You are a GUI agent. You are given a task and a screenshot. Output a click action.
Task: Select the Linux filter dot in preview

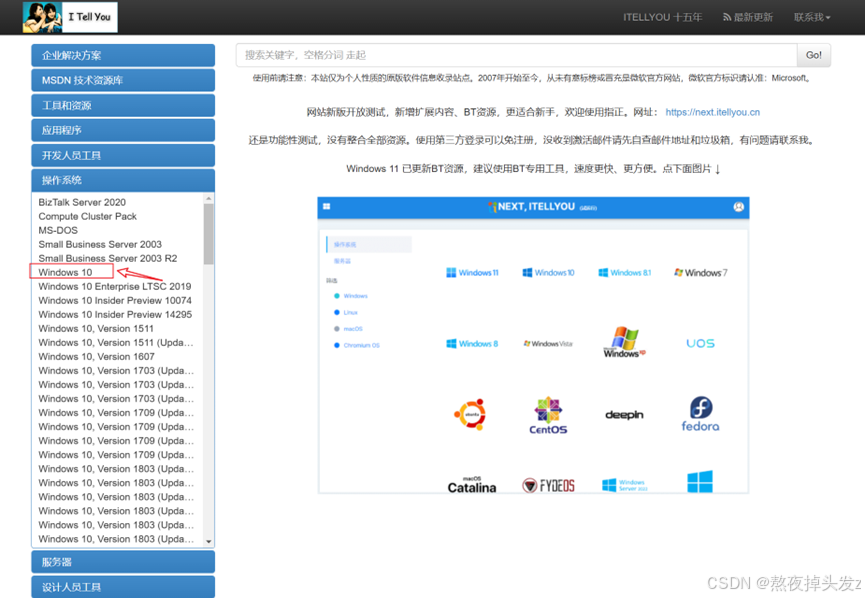(337, 312)
